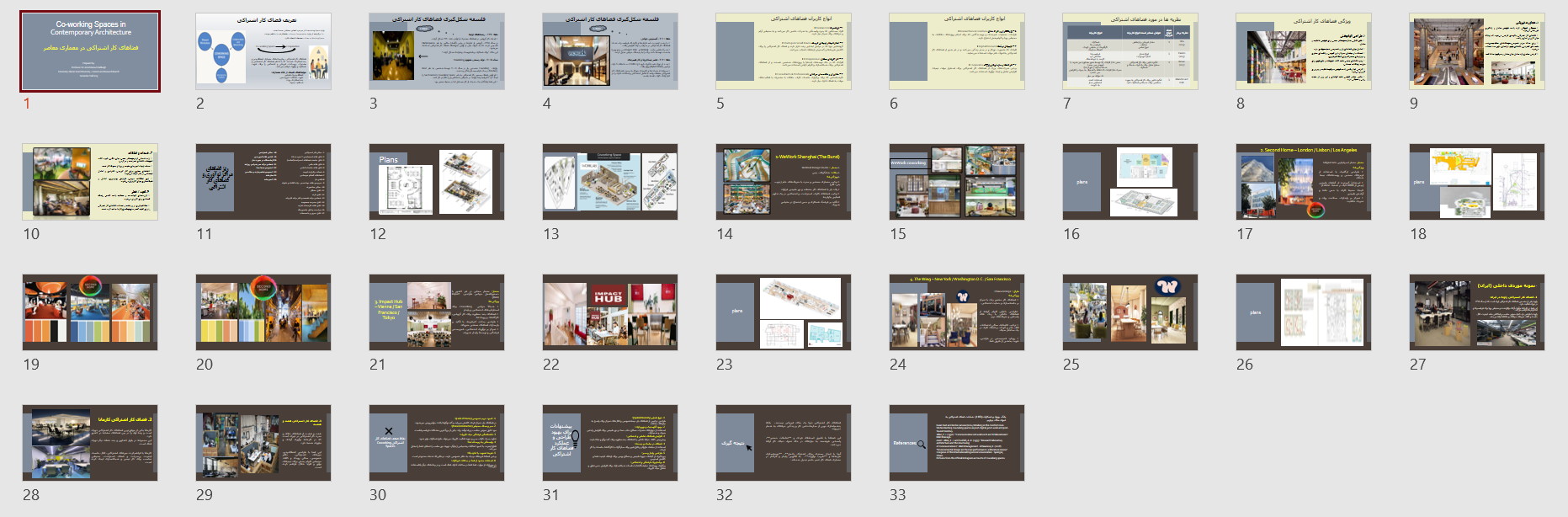Open the Plans slide numbered 12
The width and height of the screenshot is (1568, 517).
pos(437,182)
